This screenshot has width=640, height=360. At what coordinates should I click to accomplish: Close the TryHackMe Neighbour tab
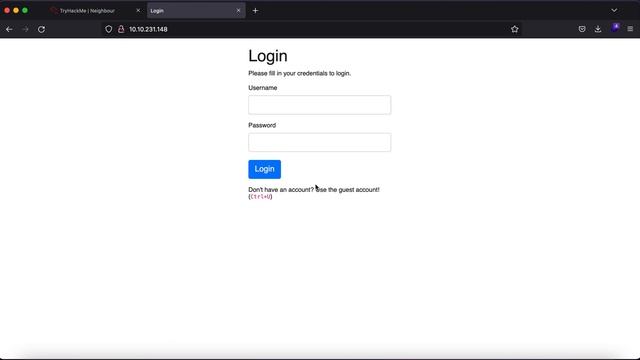point(138,11)
